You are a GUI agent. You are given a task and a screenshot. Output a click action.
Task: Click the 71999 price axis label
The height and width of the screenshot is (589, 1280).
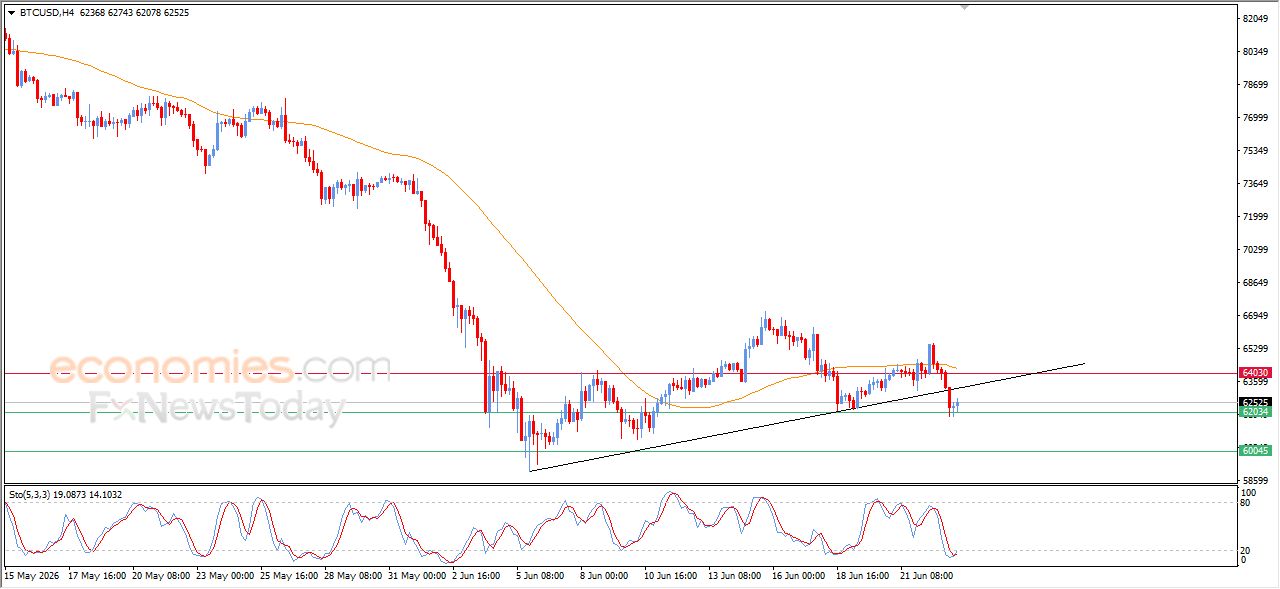click(x=1256, y=216)
